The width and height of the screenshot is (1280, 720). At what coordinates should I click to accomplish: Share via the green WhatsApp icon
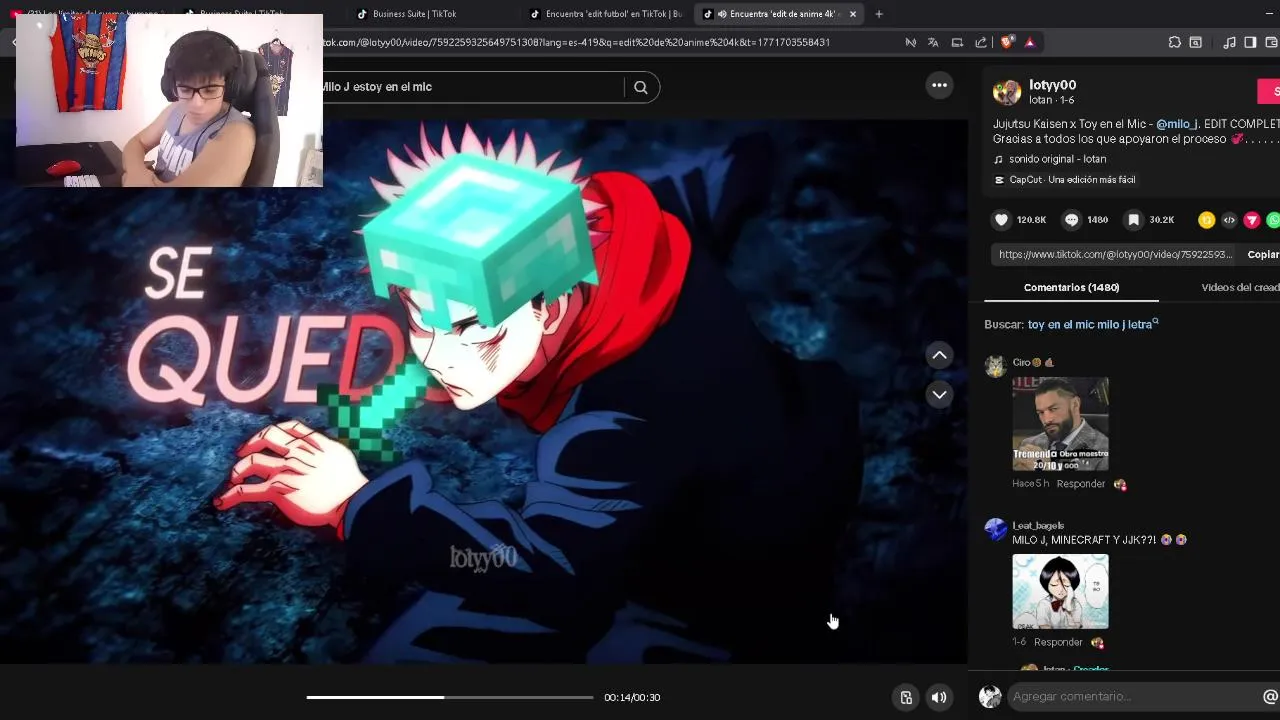click(1273, 220)
